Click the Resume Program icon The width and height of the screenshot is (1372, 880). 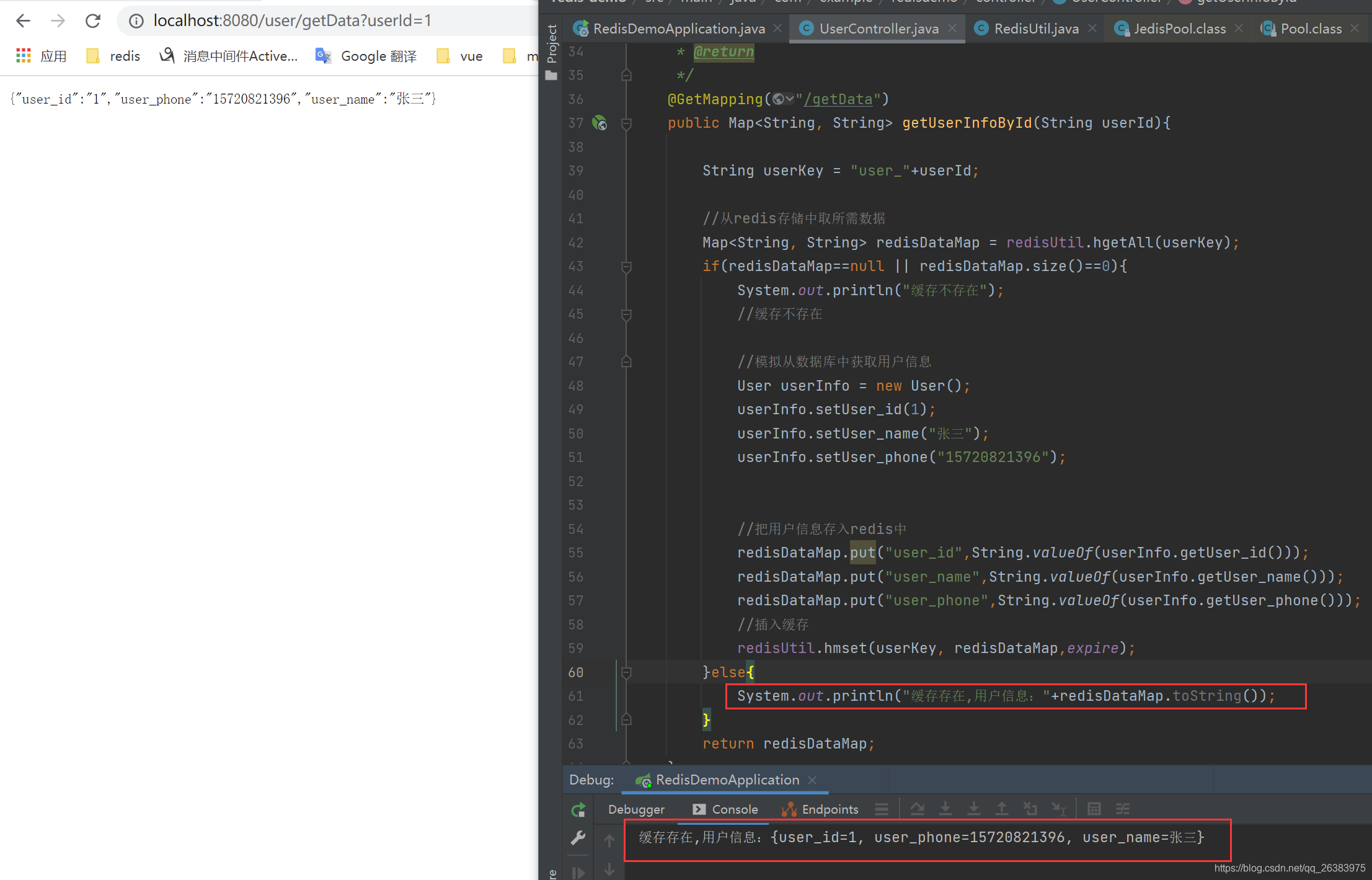[578, 873]
